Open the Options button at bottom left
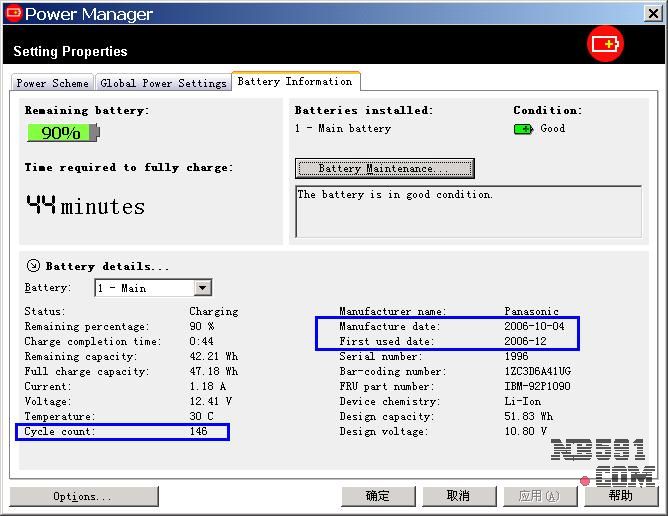The width and height of the screenshot is (668, 516). 84,496
